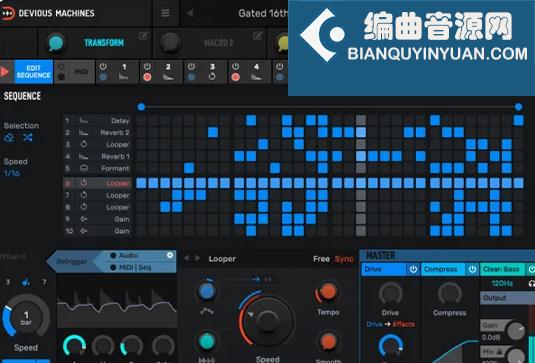Screen dimensions: 535x363
Task: Switch to the MIDI tab
Action: tap(74, 72)
